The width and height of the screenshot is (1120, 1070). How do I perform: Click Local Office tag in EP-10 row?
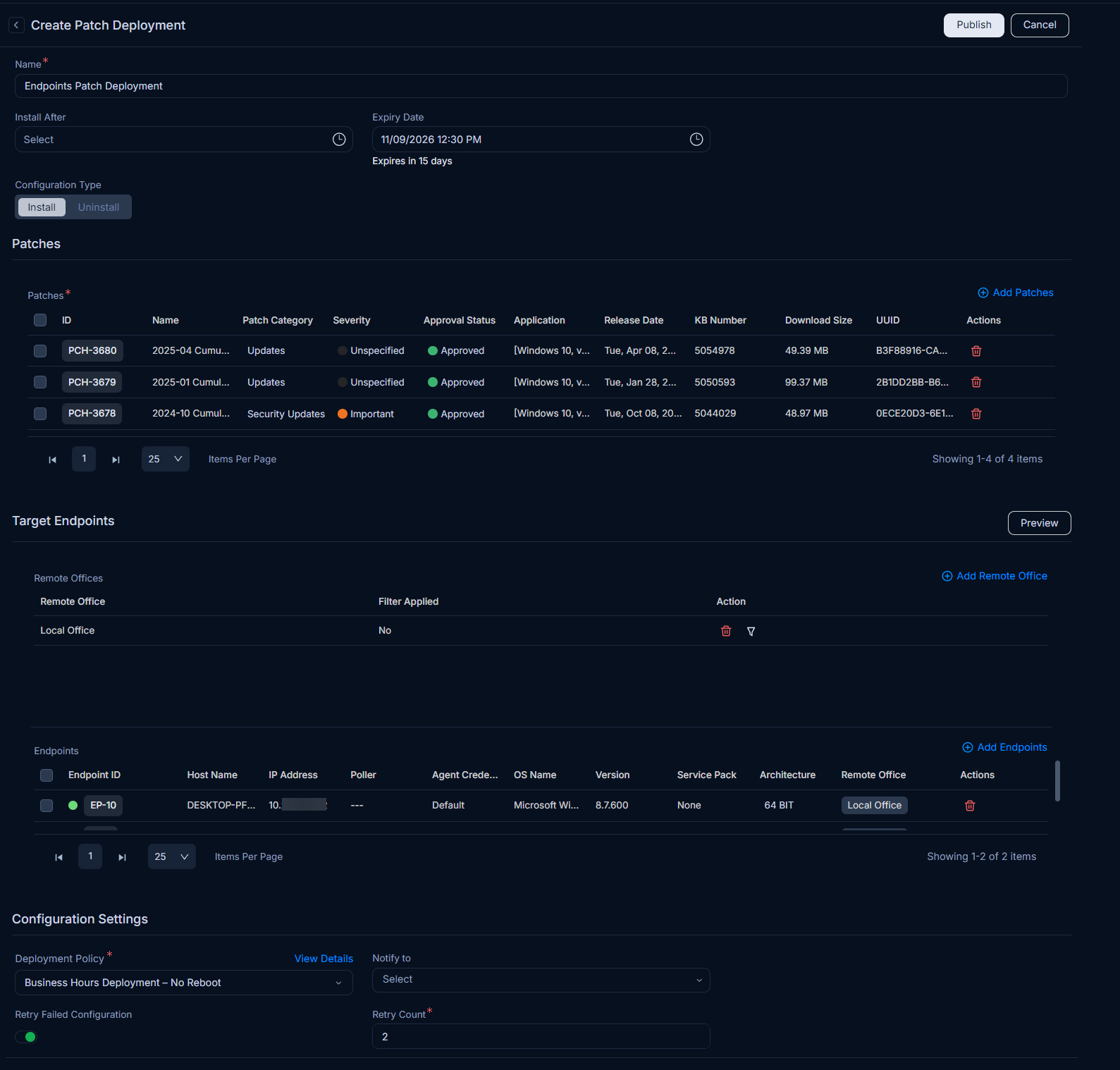click(874, 805)
